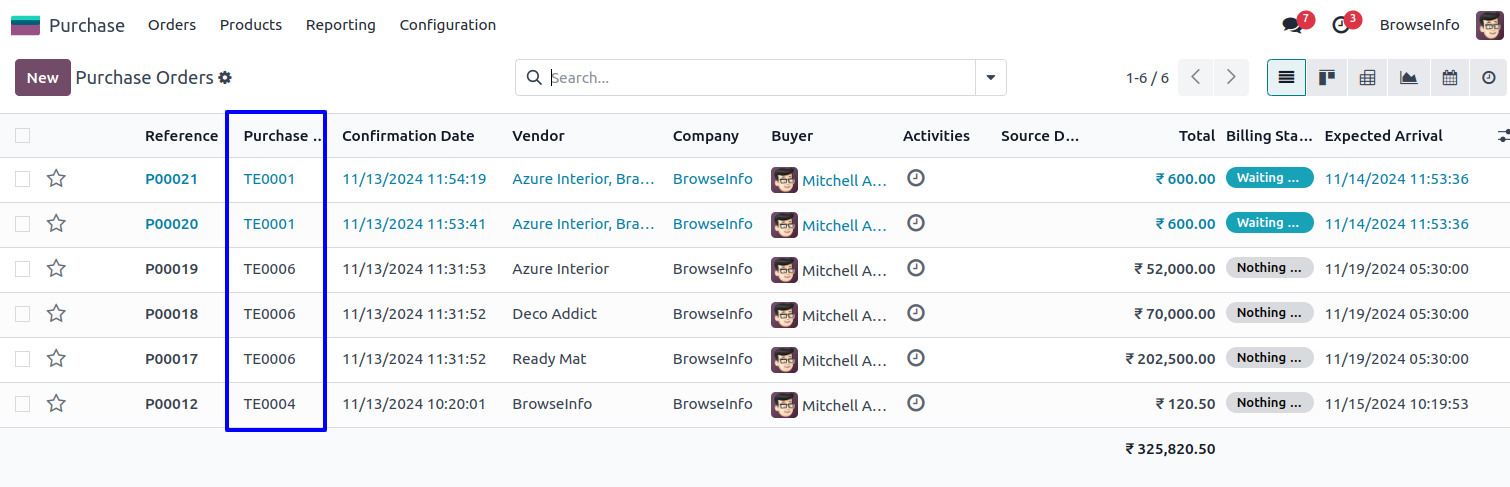Open optional columns adjust settings

coord(1502,136)
